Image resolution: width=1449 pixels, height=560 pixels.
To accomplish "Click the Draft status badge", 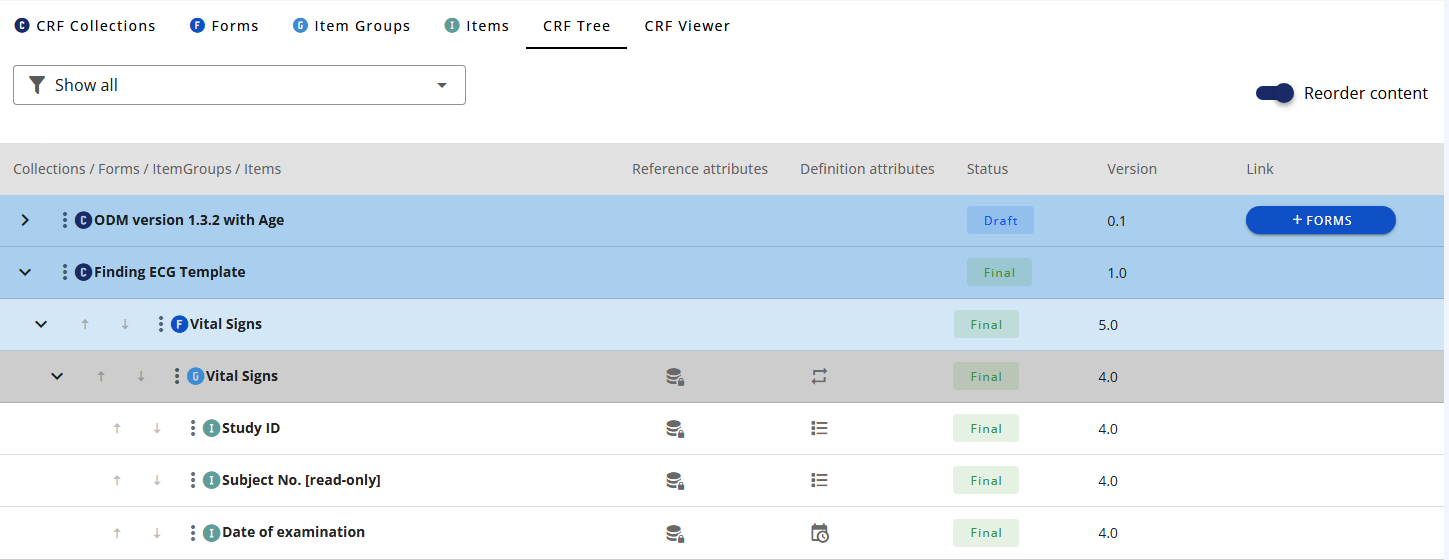I will tap(1000, 221).
